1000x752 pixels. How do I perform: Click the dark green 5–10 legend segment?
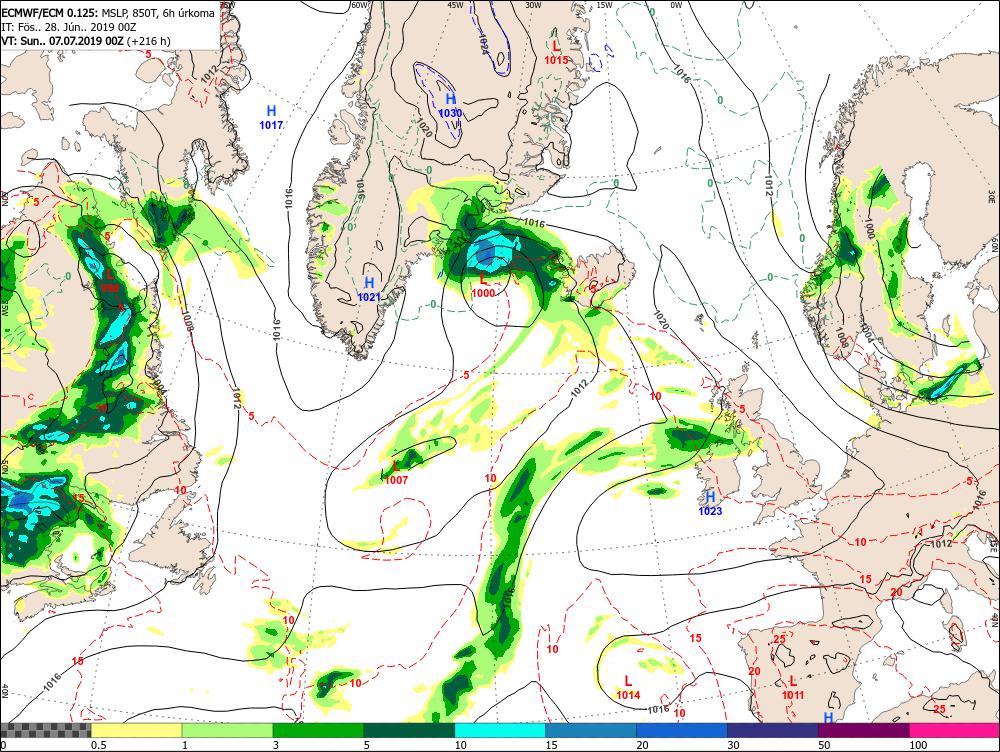tap(409, 730)
